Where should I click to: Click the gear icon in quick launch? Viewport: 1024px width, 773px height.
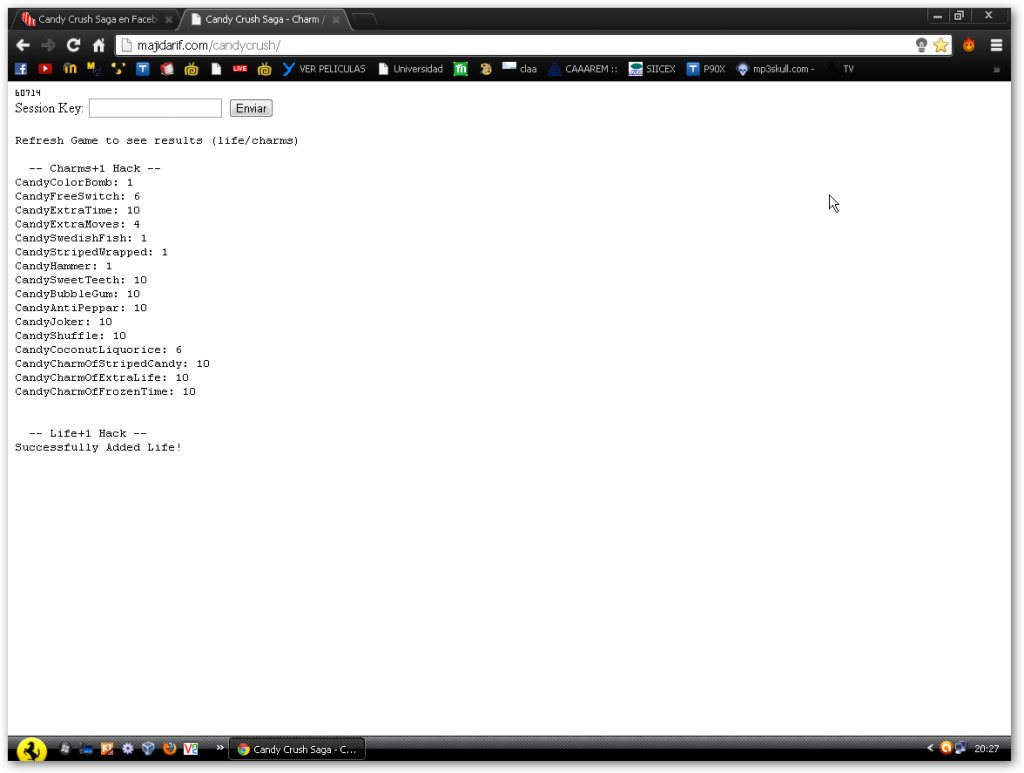[x=127, y=749]
